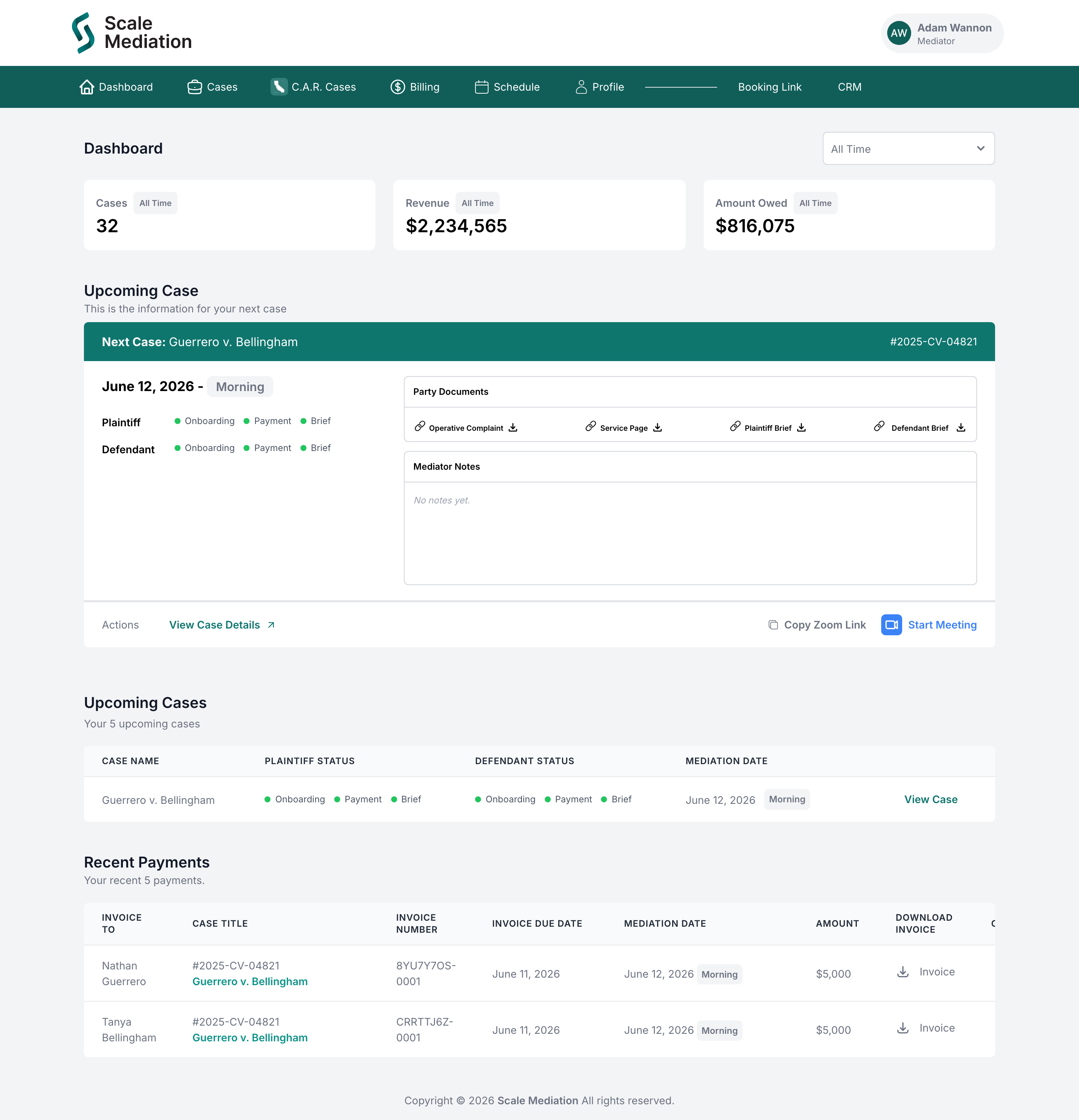1079x1120 pixels.
Task: Open the Dashboard menu item
Action: pos(116,87)
